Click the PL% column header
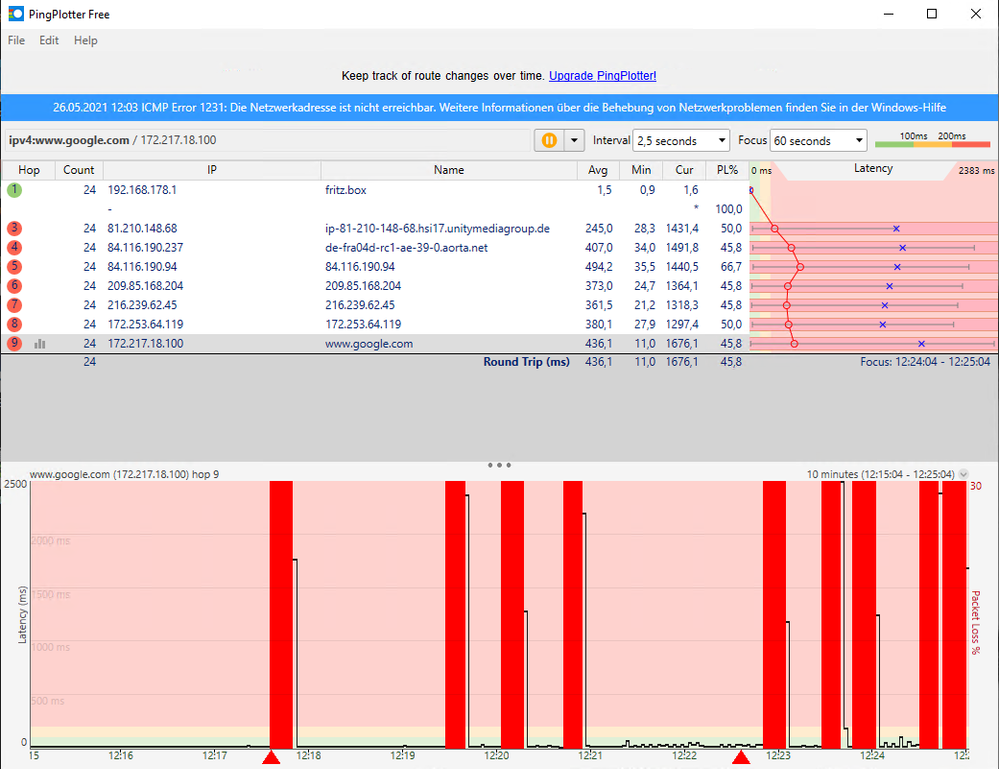Screen dimensions: 999x769 coord(727,170)
